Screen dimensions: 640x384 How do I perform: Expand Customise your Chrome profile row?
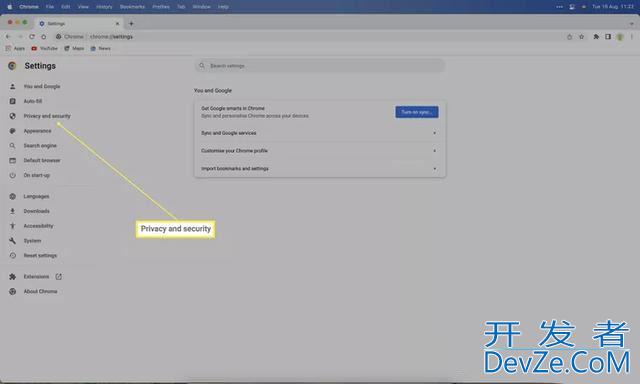coord(320,151)
